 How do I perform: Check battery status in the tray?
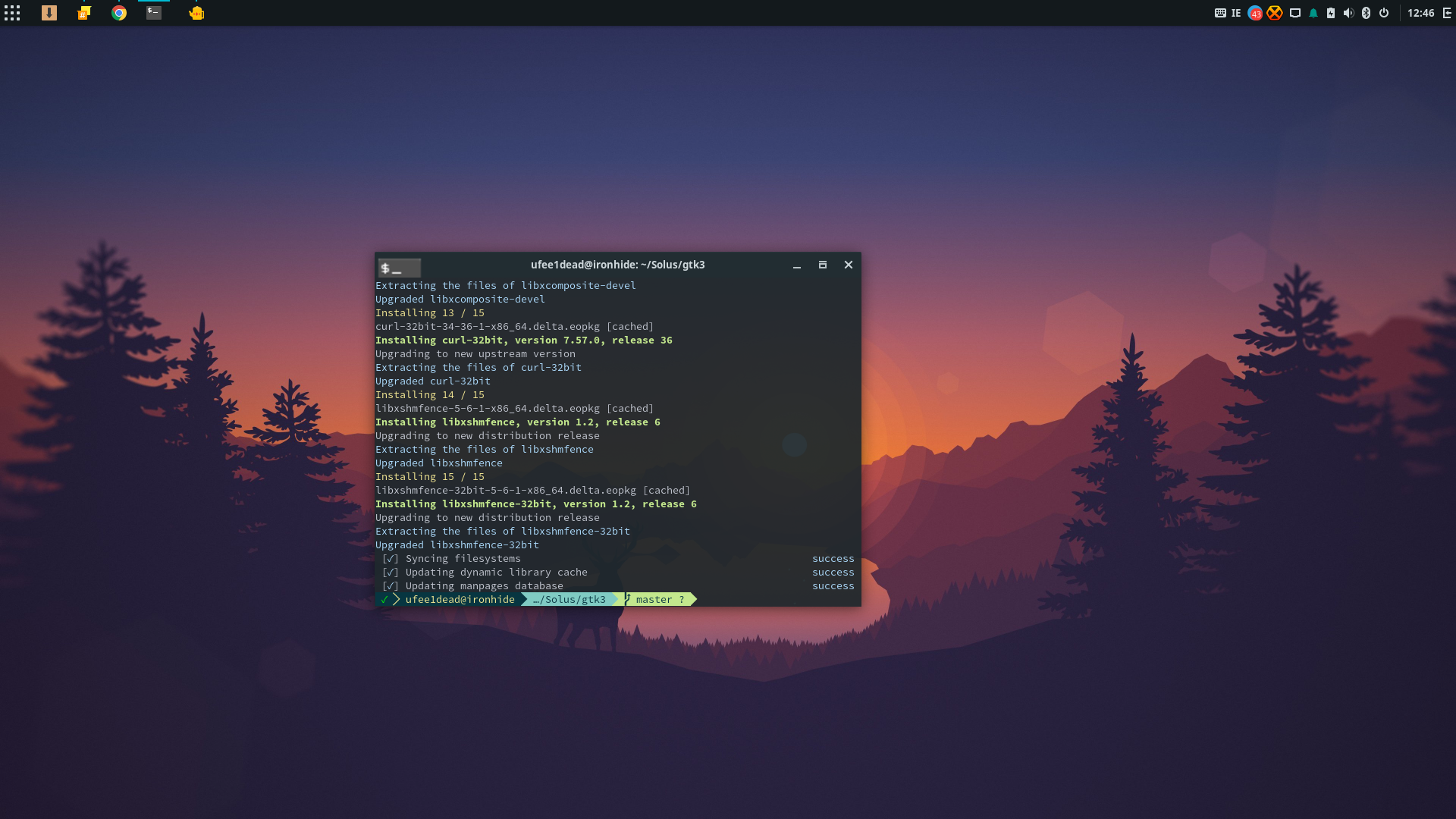1331,13
